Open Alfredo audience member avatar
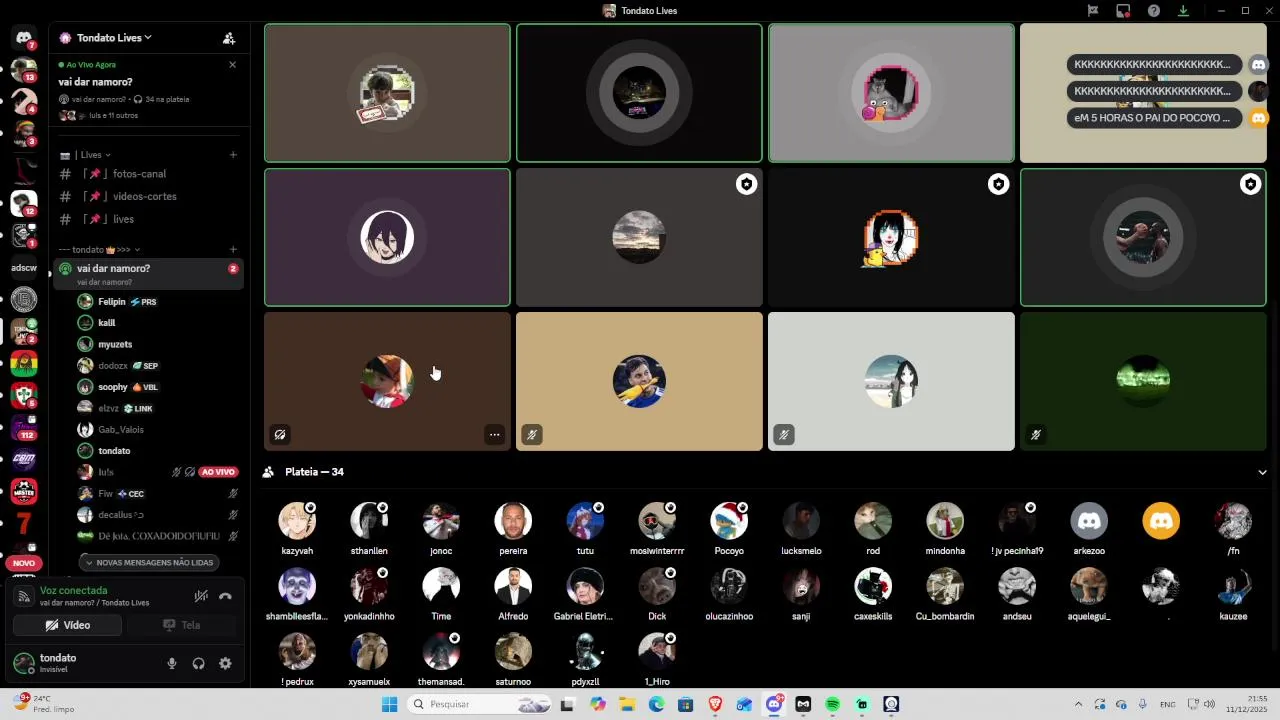The height and width of the screenshot is (720, 1280). (x=513, y=587)
